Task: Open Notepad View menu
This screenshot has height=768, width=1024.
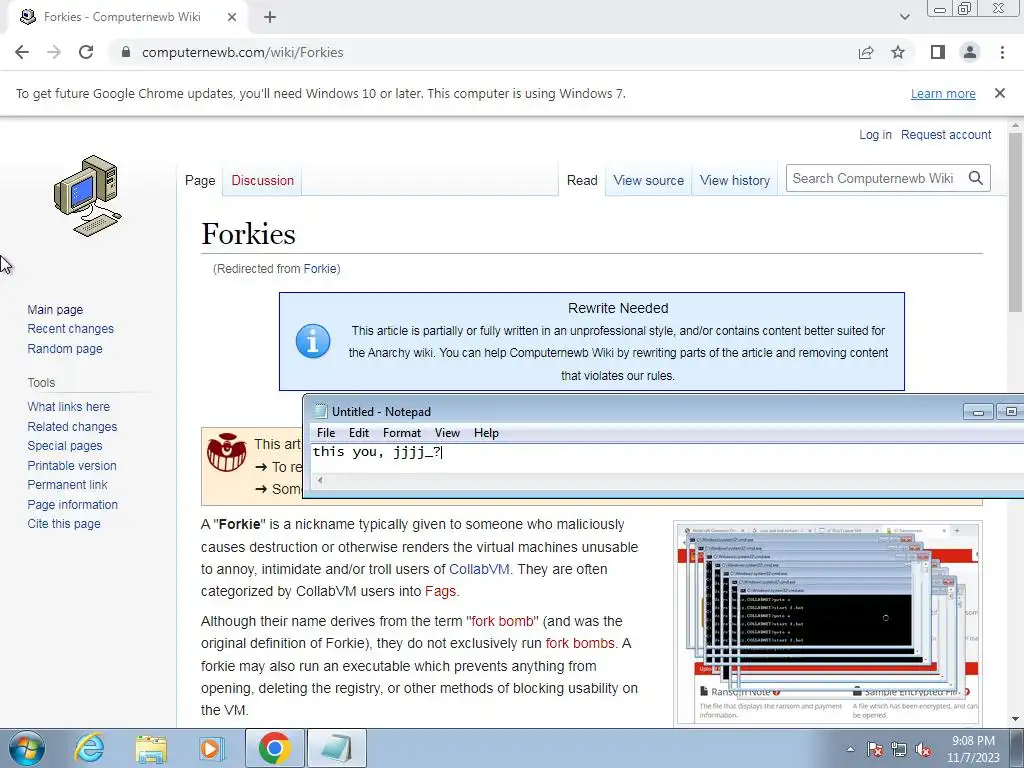Action: click(x=447, y=432)
